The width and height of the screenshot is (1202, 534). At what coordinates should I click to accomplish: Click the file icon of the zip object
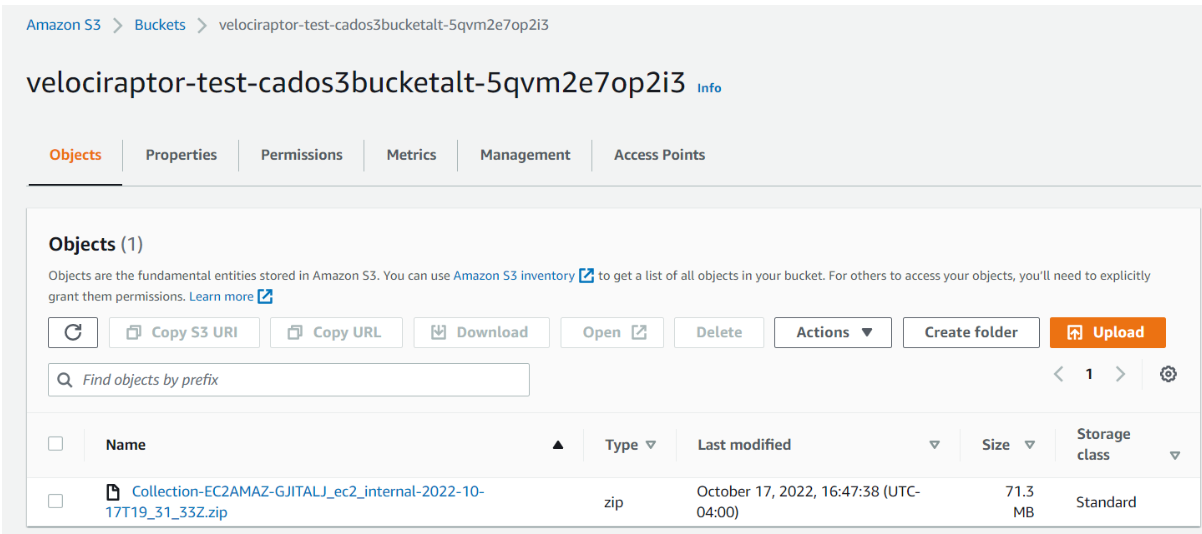pos(114,492)
